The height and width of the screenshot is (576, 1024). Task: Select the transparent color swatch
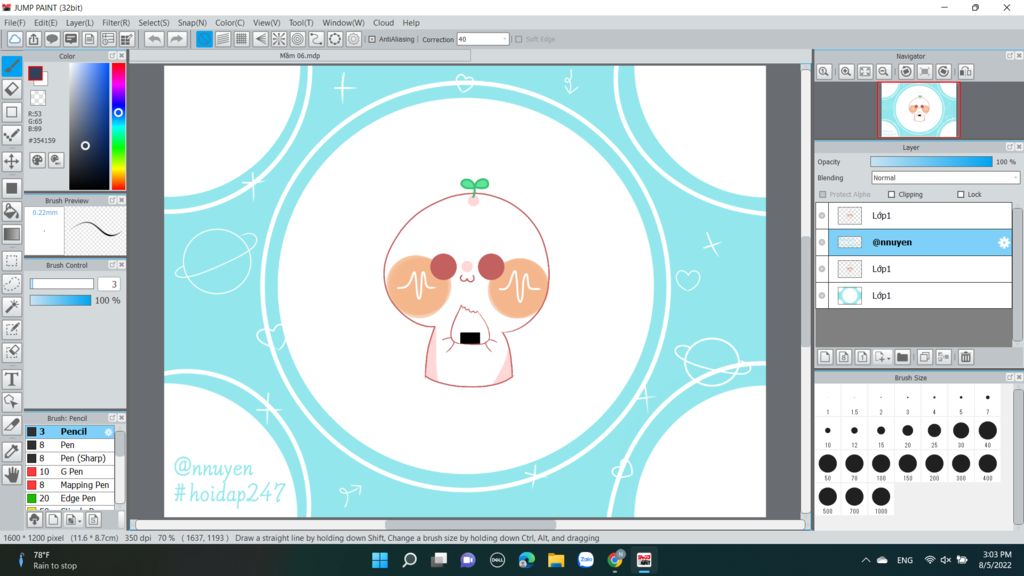tap(38, 98)
